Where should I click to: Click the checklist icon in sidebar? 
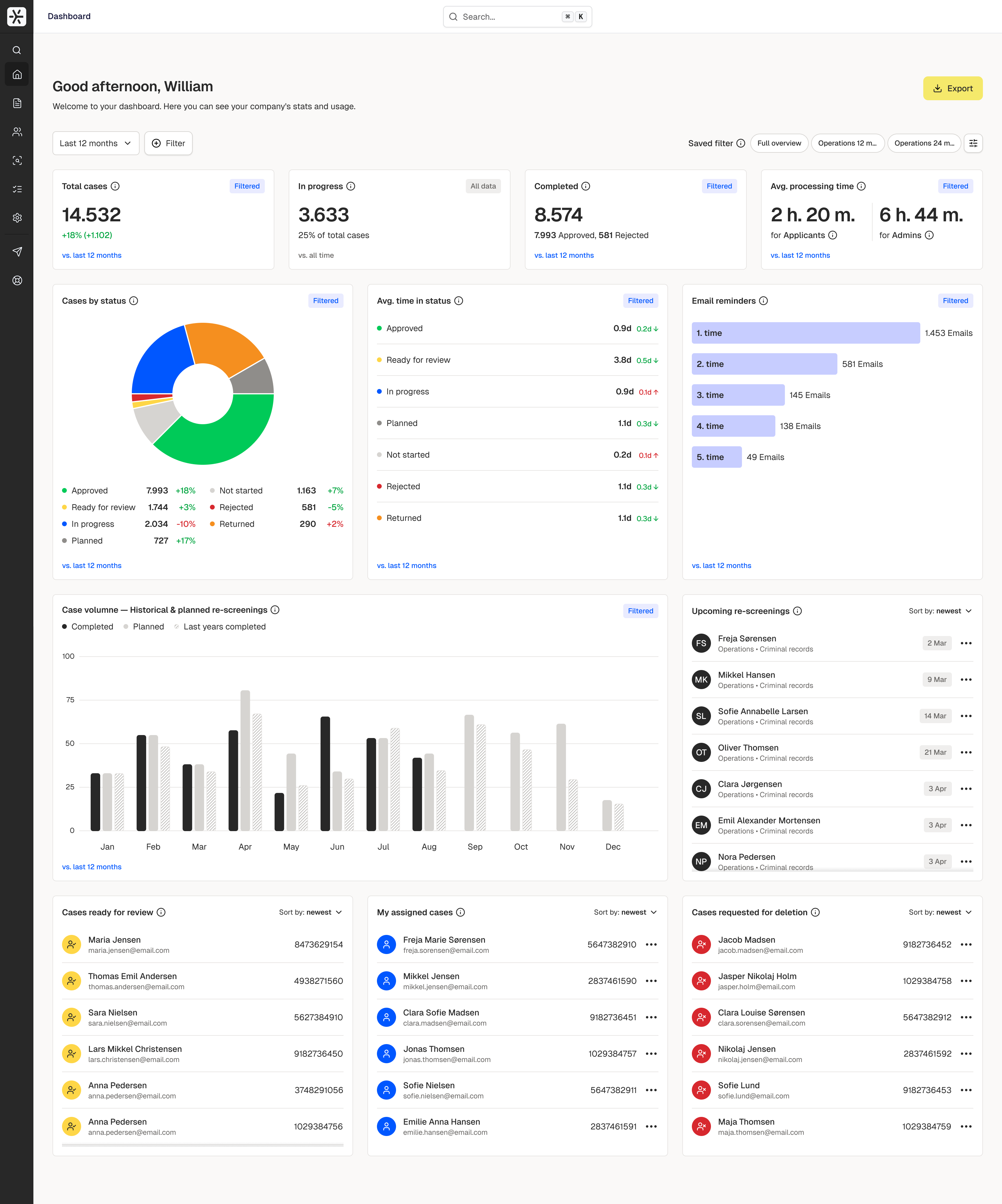[17, 189]
